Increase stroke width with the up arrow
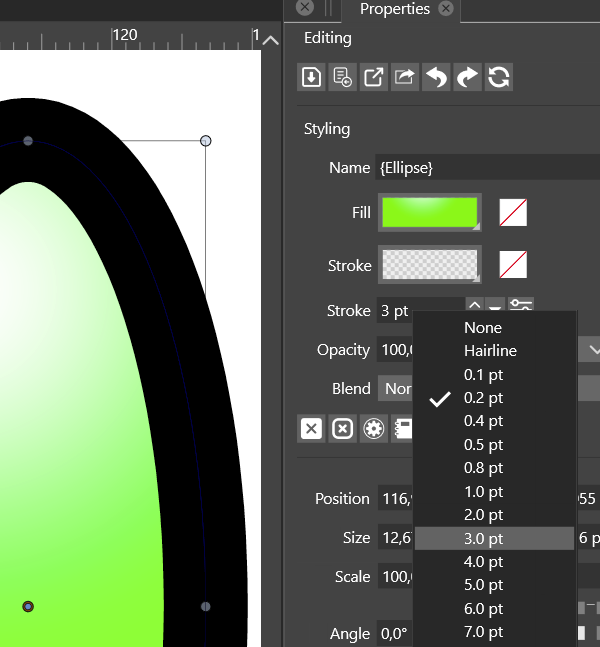 coord(475,305)
